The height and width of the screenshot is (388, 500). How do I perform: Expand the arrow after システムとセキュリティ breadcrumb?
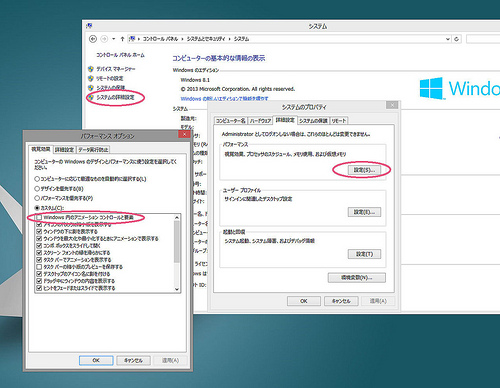pyautogui.click(x=230, y=39)
